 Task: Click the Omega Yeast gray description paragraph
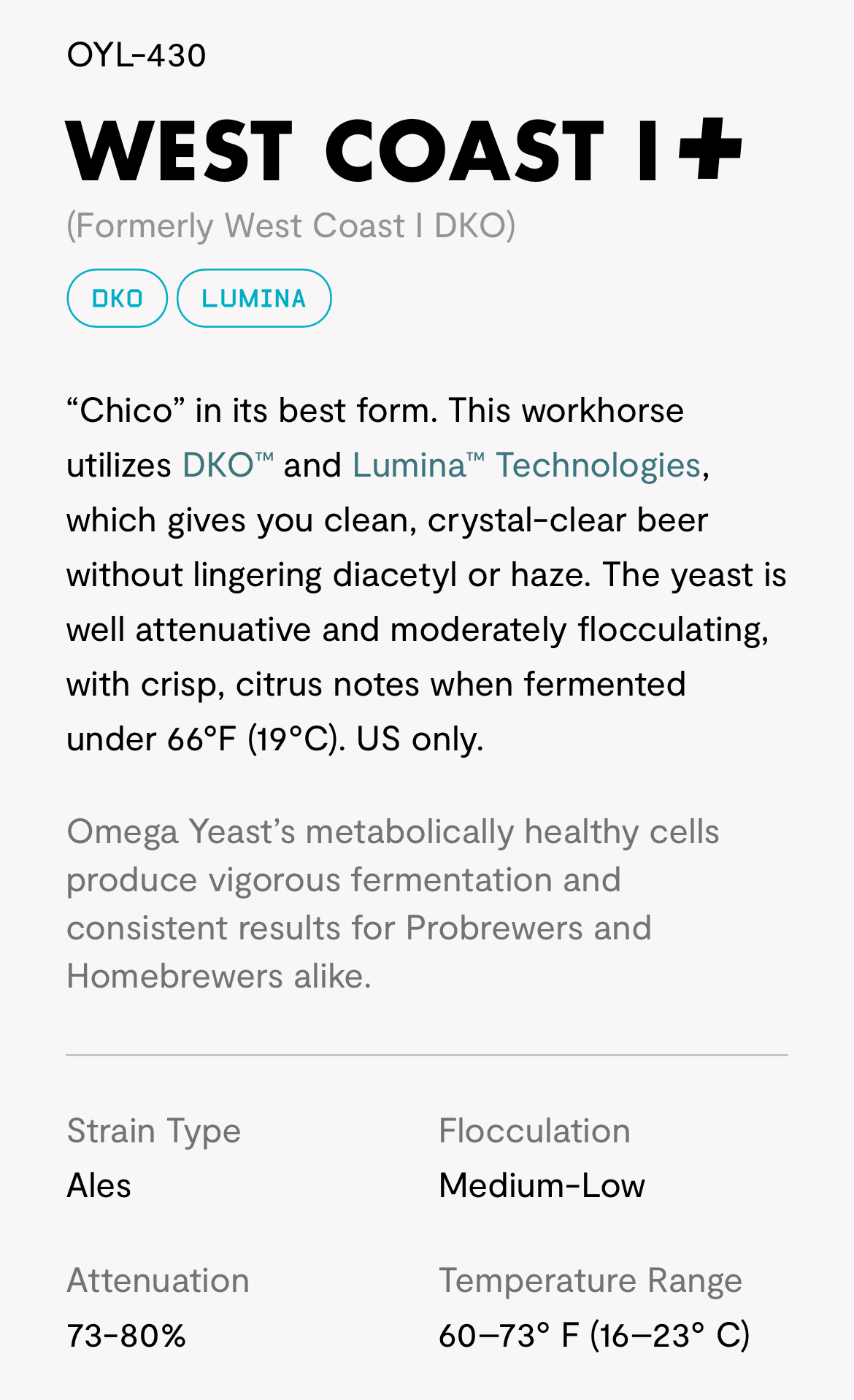coord(393,904)
